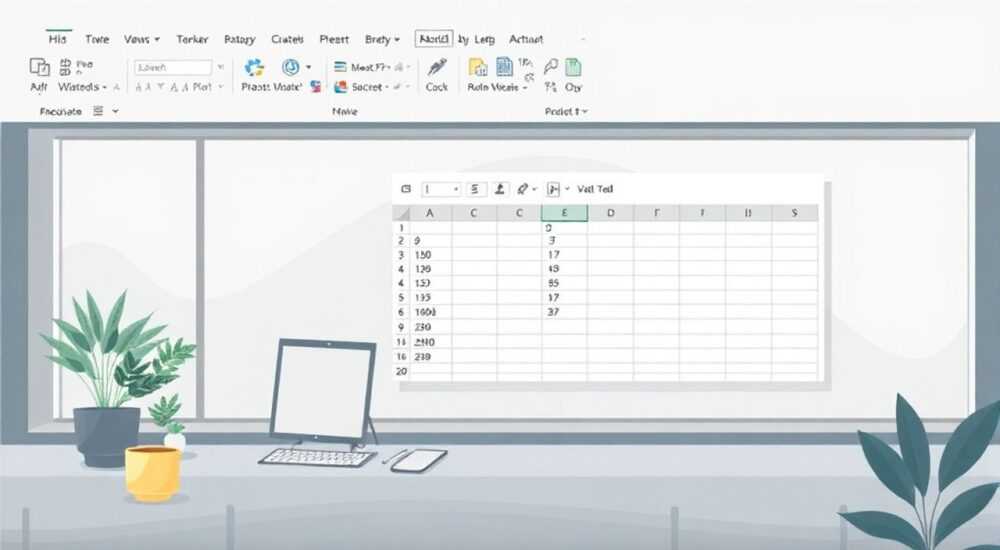Open the Wisteds dropdown arrow

click(105, 87)
